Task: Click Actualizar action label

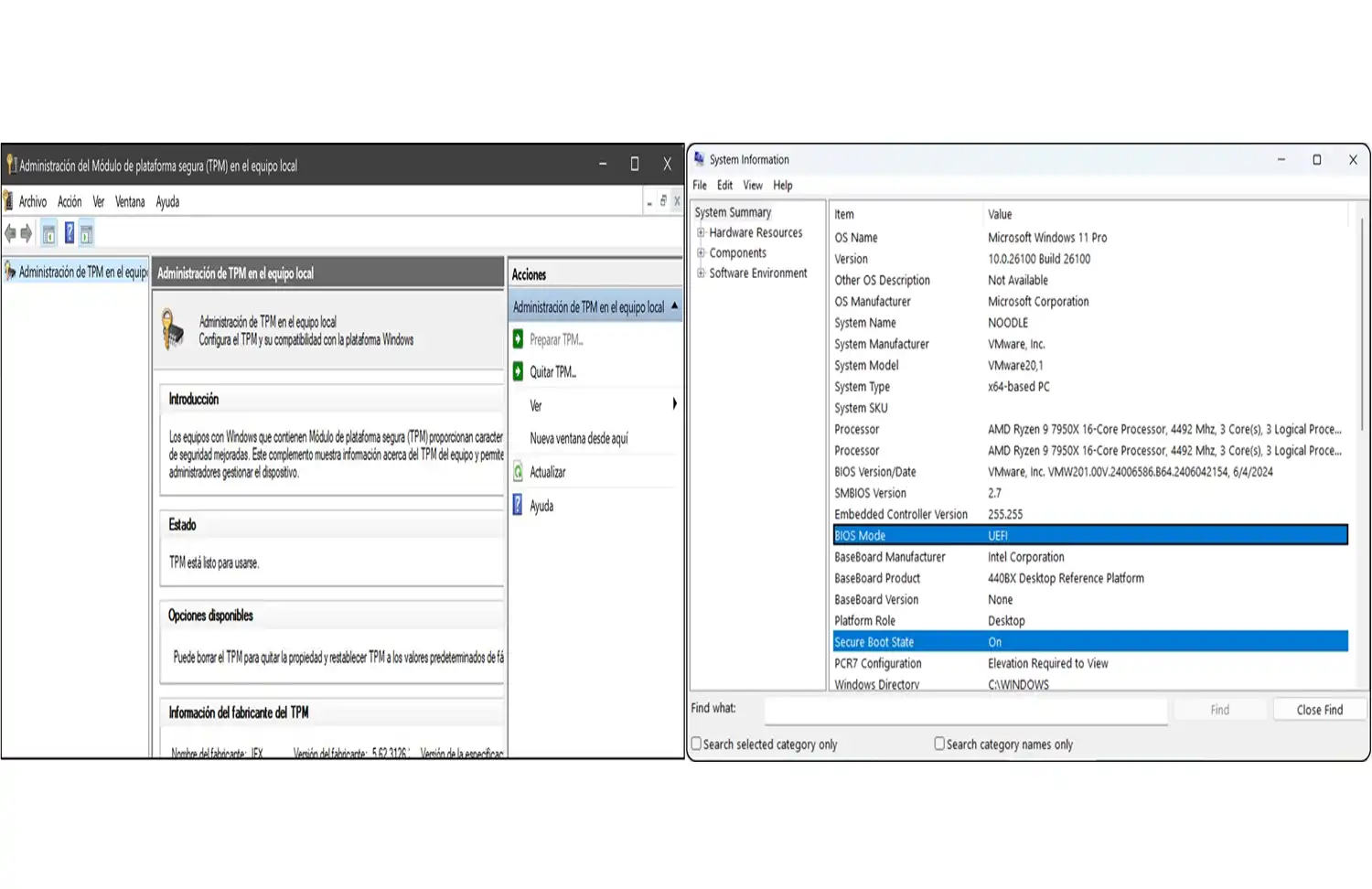Action: [548, 473]
